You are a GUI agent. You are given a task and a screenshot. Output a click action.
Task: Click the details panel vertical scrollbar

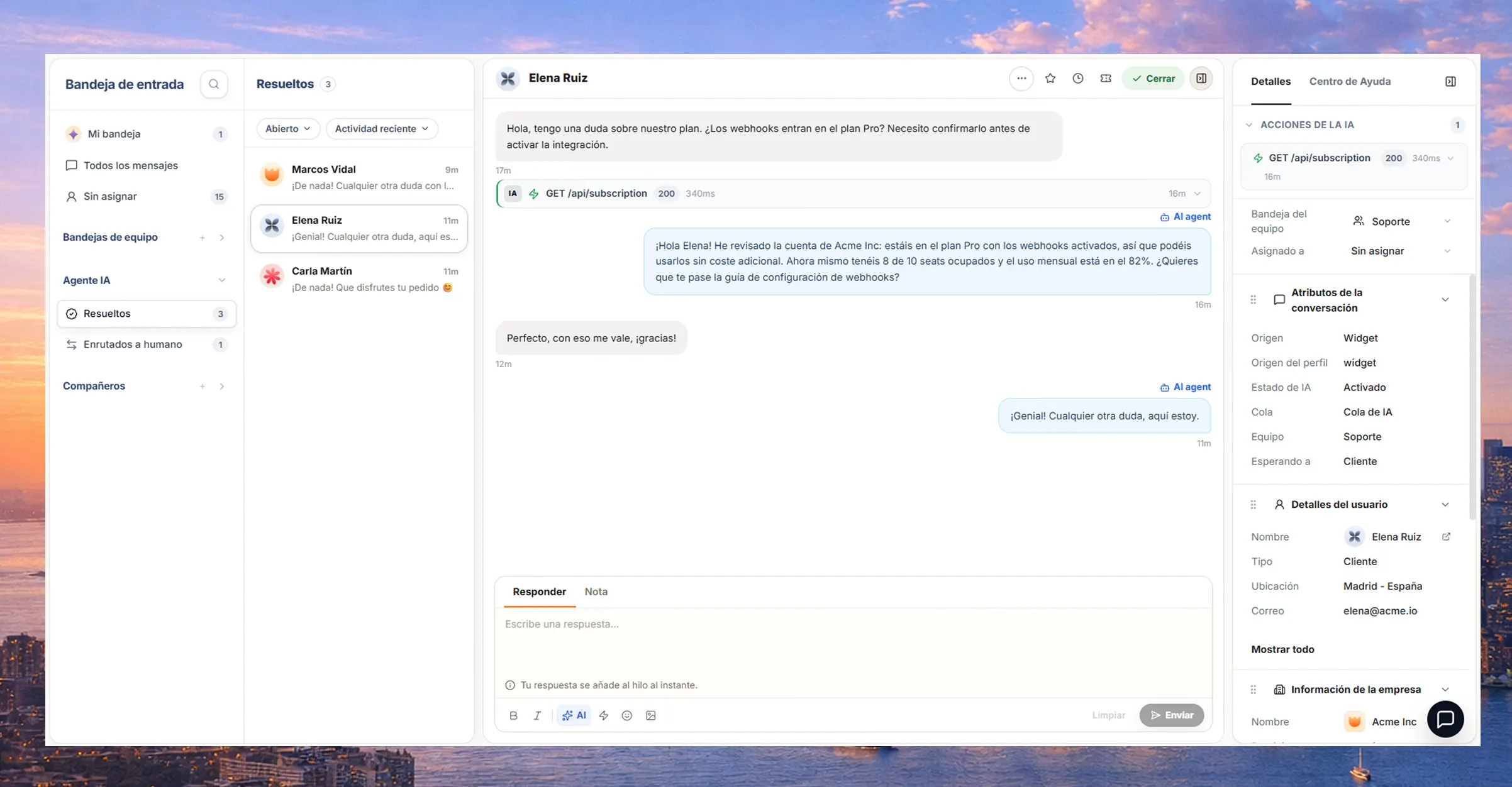click(x=1471, y=397)
